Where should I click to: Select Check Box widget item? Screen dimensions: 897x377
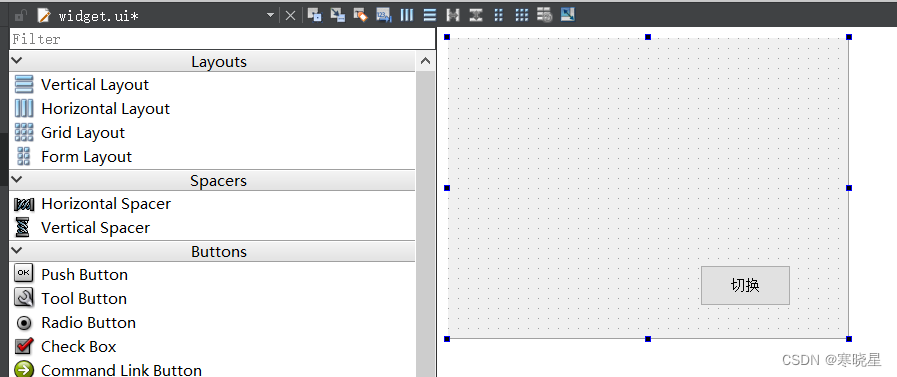point(212,347)
